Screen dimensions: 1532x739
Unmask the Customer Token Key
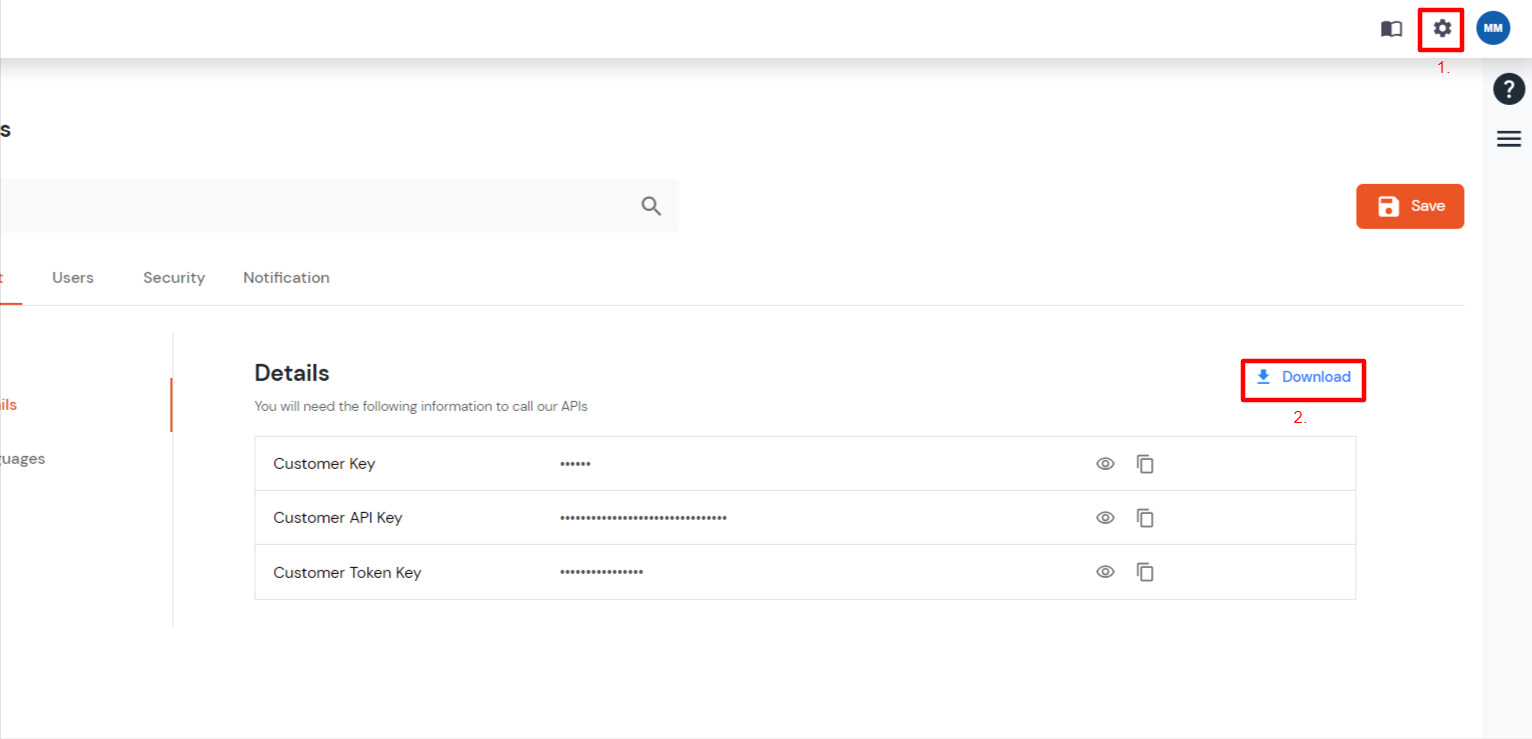tap(1105, 572)
